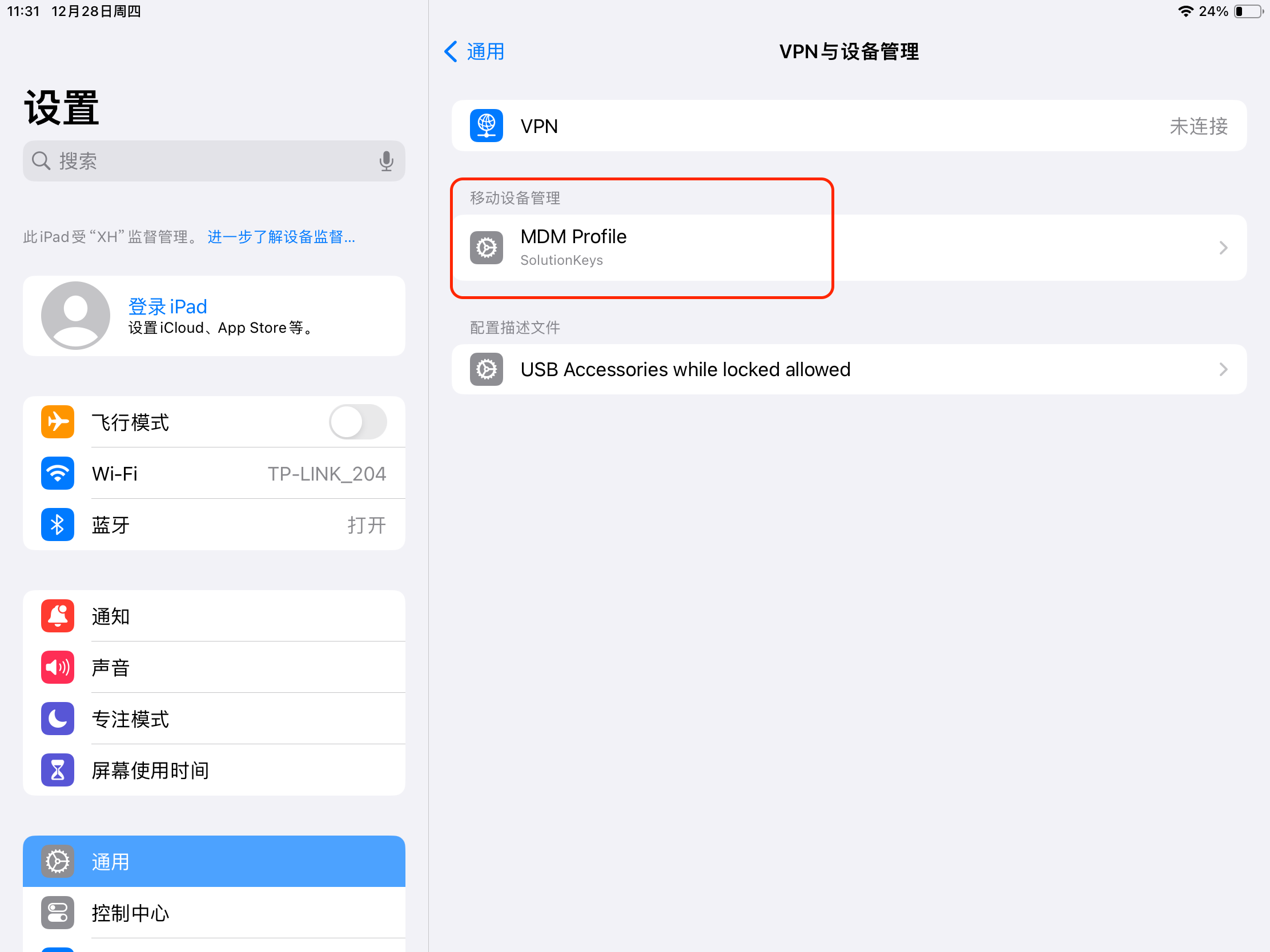Tap 登录 iPad sign-in link
The height and width of the screenshot is (952, 1270).
(x=168, y=306)
